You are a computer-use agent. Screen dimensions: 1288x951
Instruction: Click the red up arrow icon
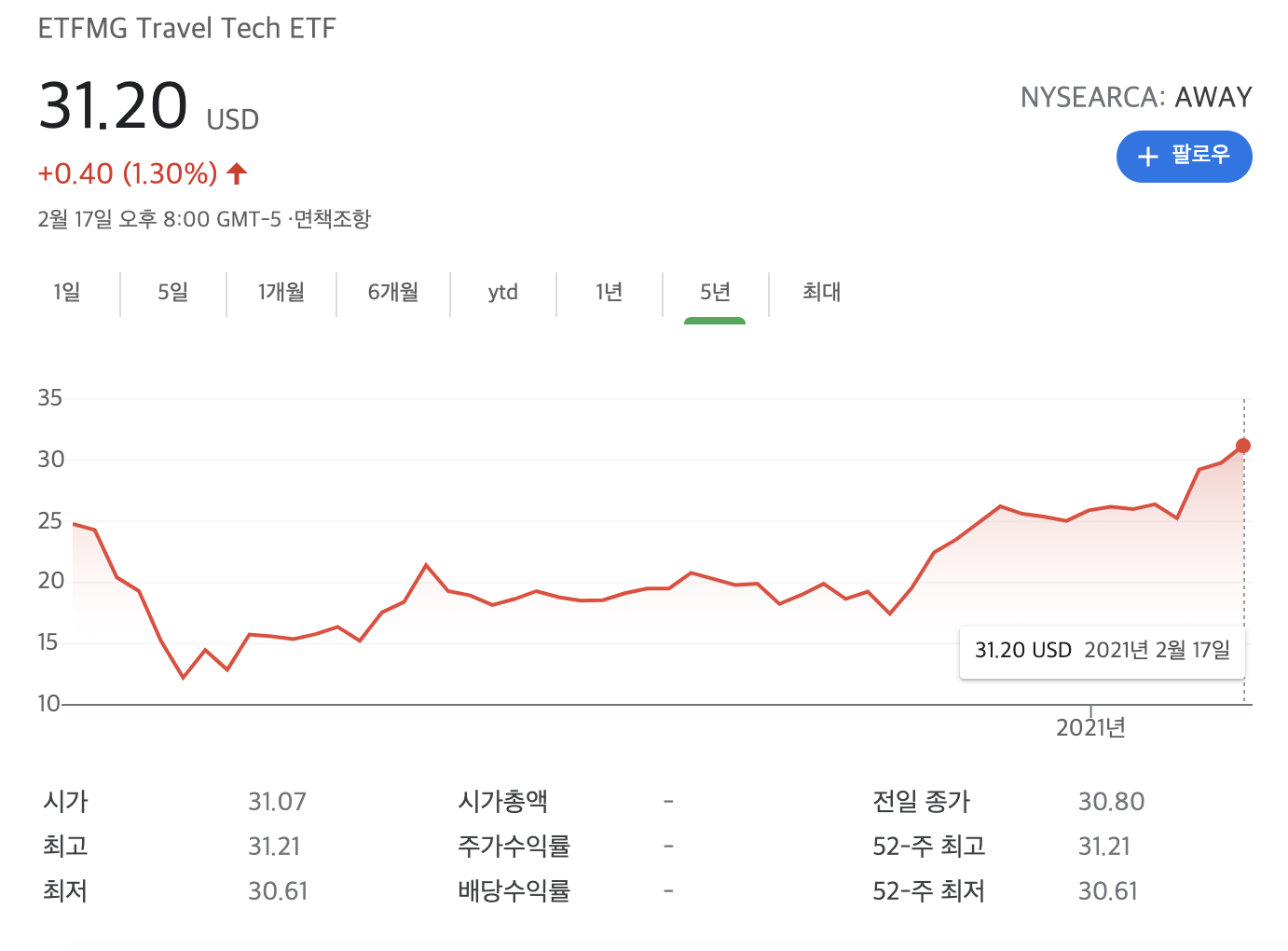(237, 172)
